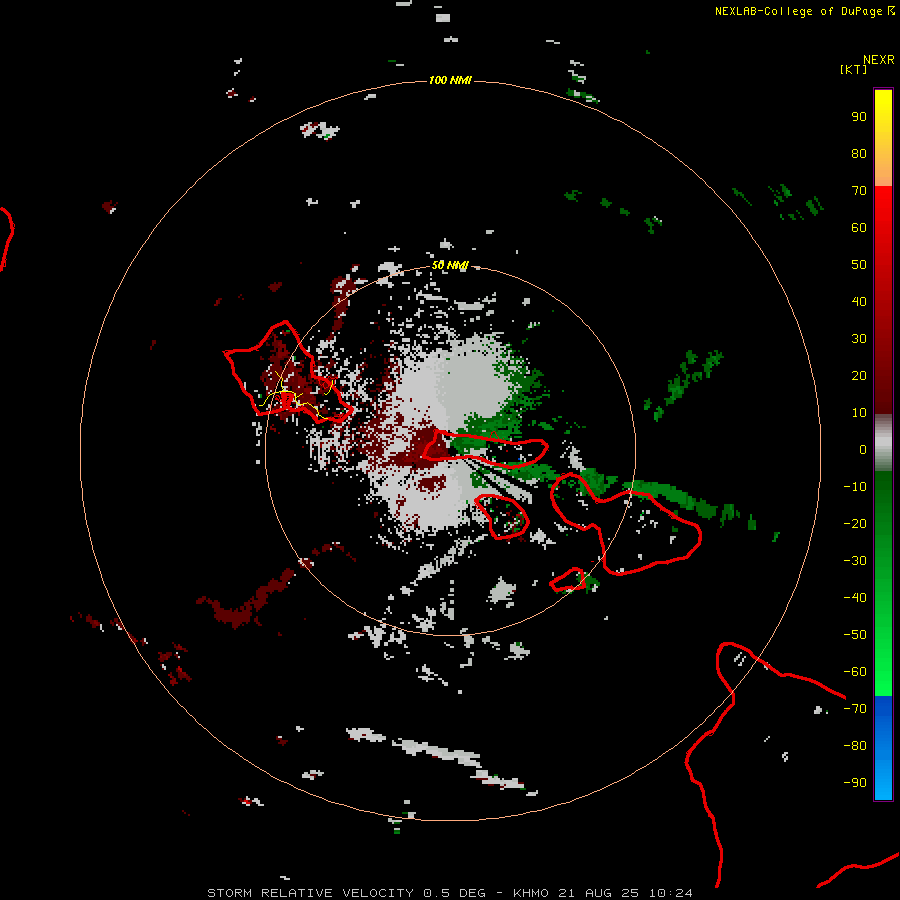The width and height of the screenshot is (900, 900).
Task: Click the -40 value on the velocity scale
Action: tap(855, 598)
